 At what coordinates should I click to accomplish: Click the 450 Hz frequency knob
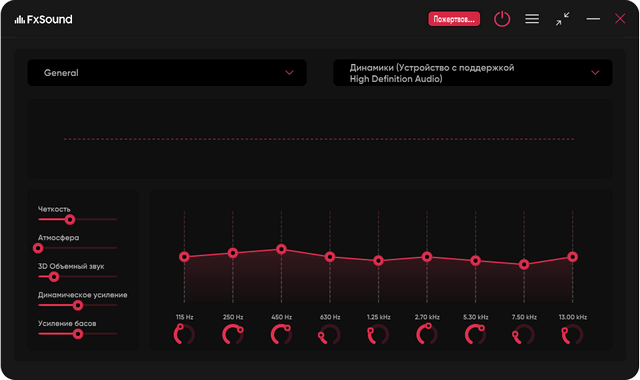pos(281,334)
